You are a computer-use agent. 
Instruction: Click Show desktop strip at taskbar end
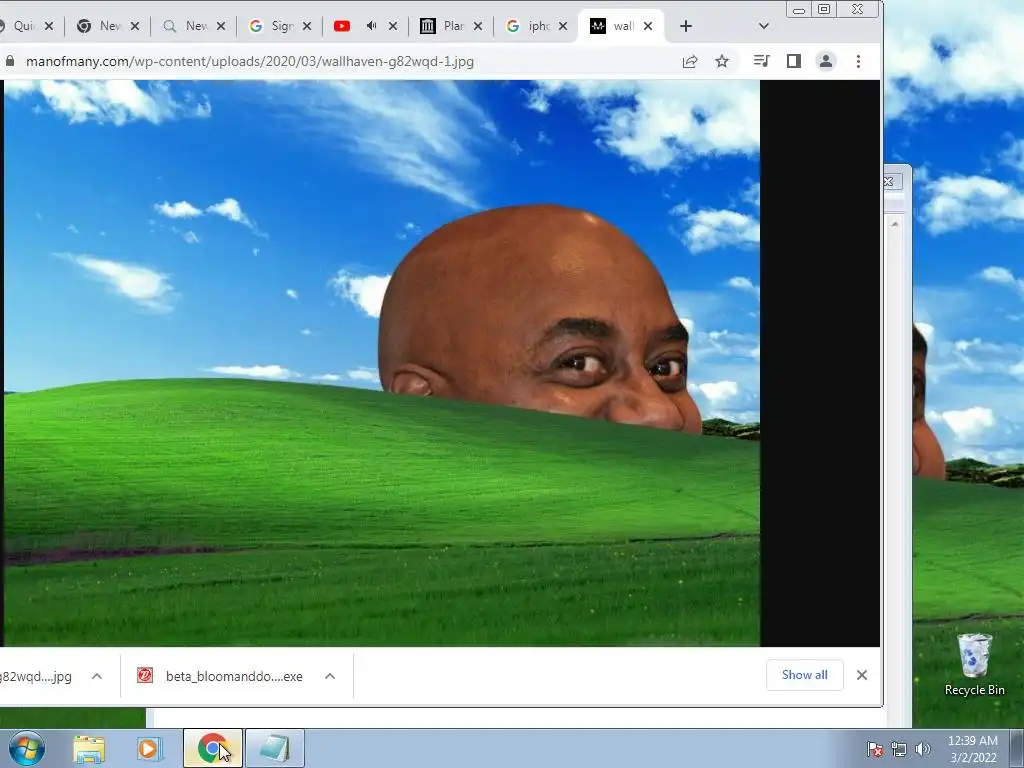(x=1017, y=748)
